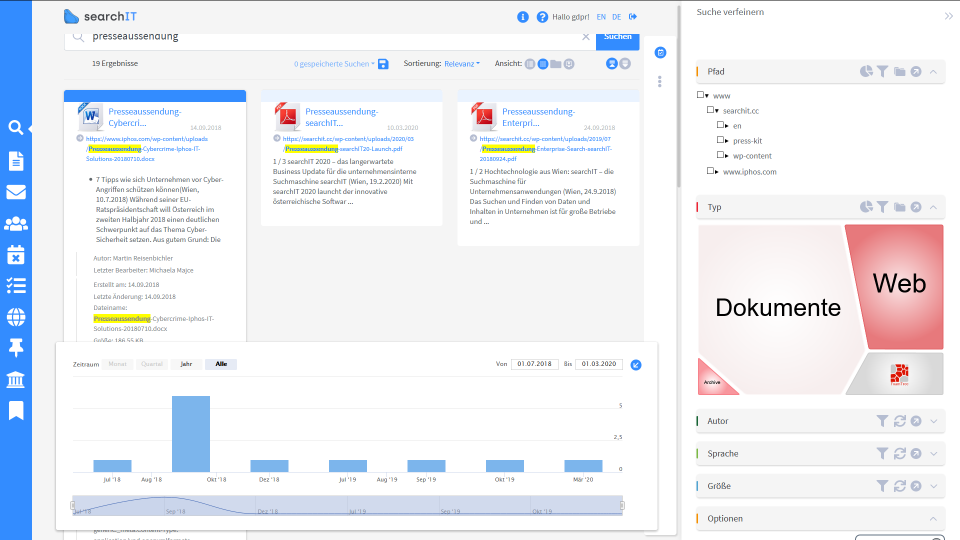This screenshot has width=960, height=540.
Task: Switch language to DE
Action: [x=617, y=17]
